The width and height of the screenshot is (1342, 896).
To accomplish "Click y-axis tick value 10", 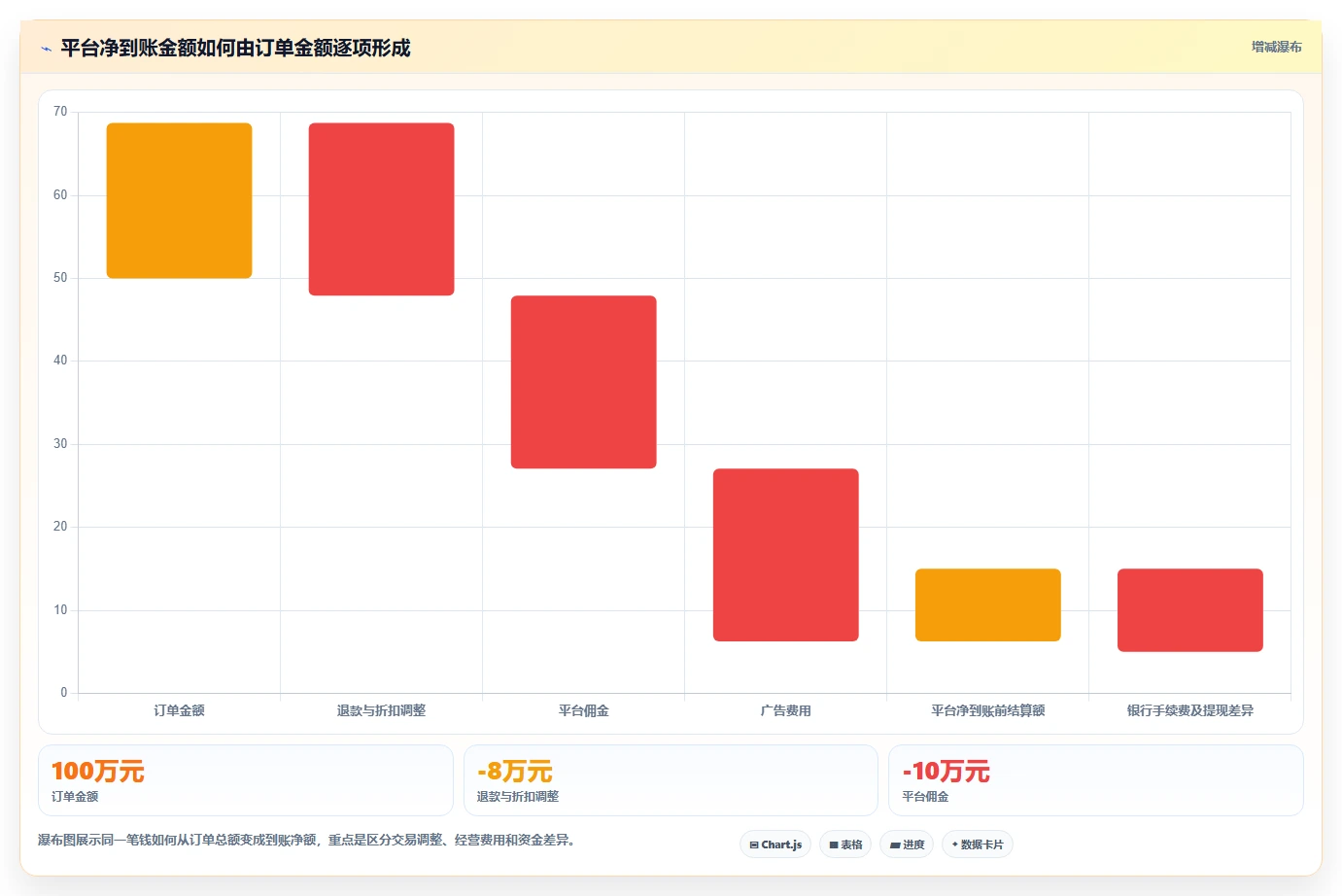I will click(60, 610).
